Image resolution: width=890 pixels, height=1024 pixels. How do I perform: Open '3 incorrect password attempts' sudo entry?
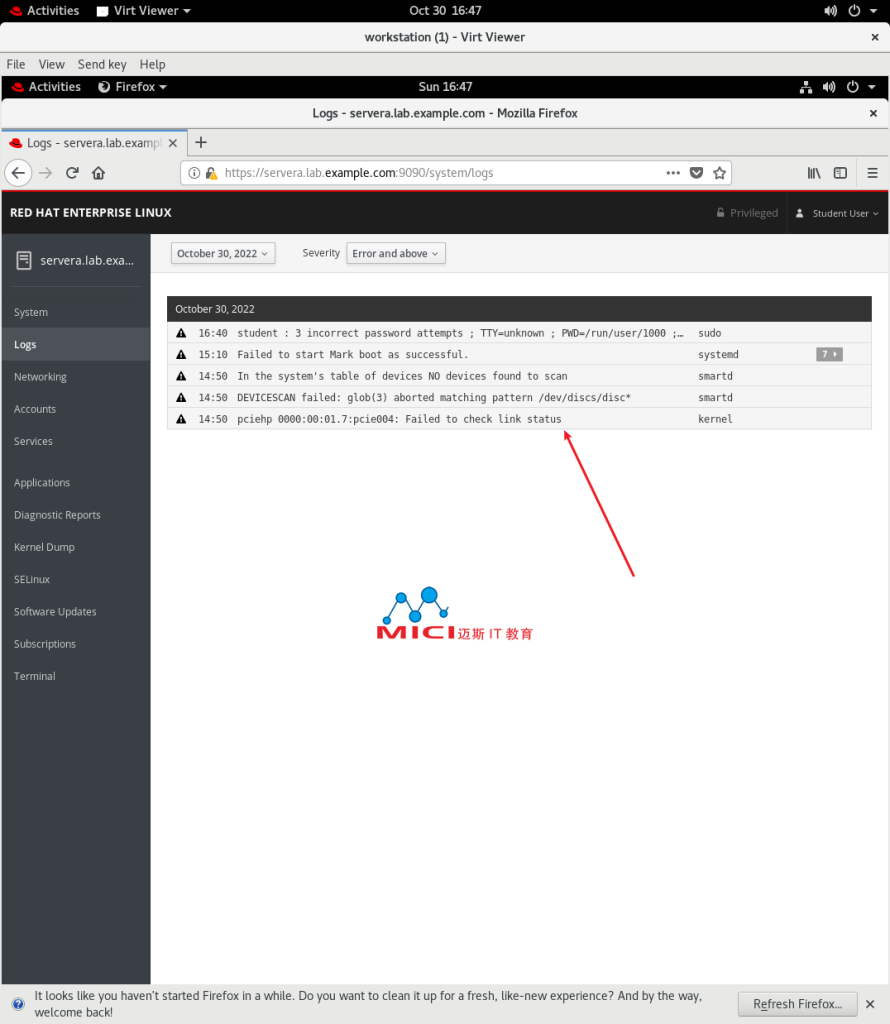[x=519, y=333]
